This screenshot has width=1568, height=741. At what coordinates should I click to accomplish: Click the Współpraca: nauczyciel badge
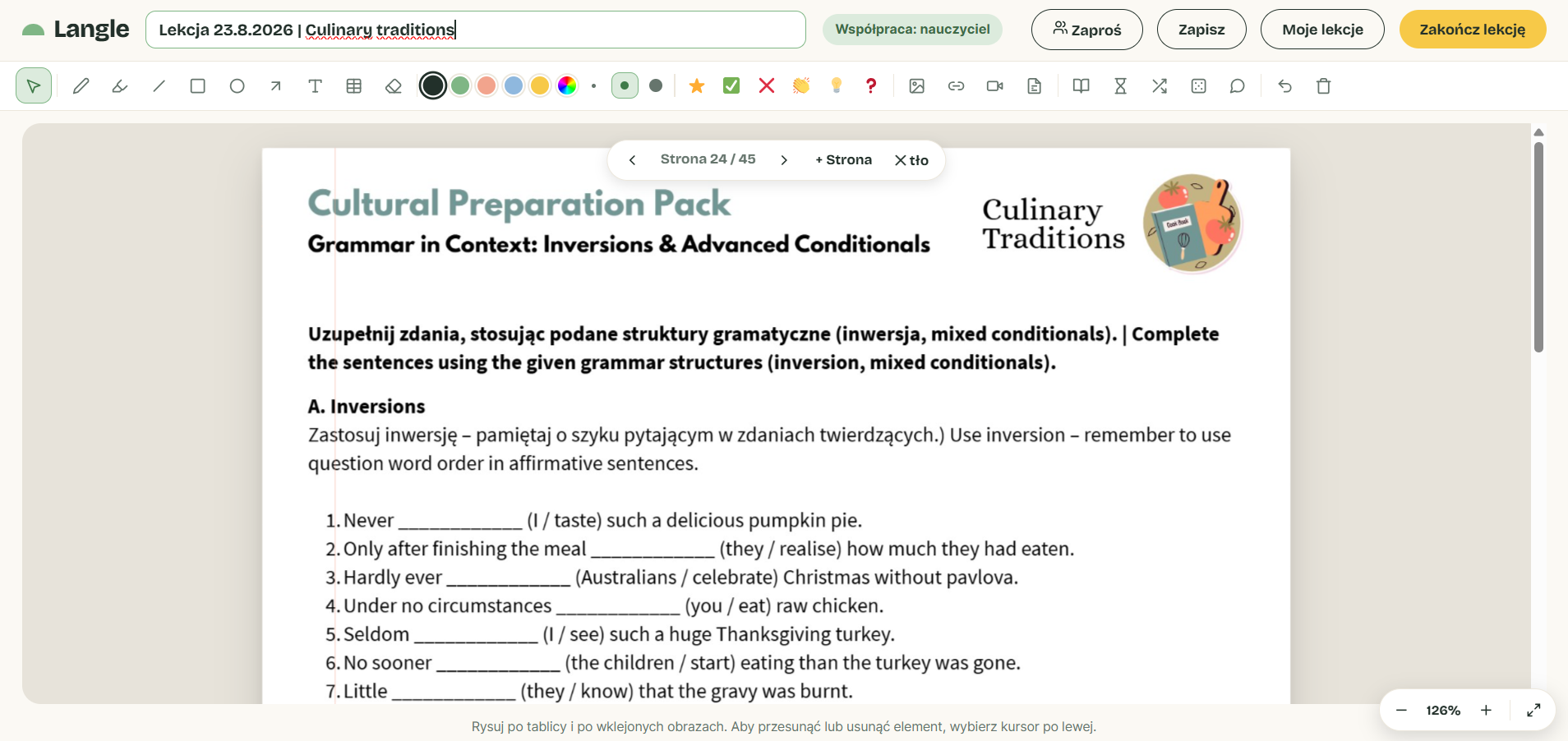pos(912,30)
